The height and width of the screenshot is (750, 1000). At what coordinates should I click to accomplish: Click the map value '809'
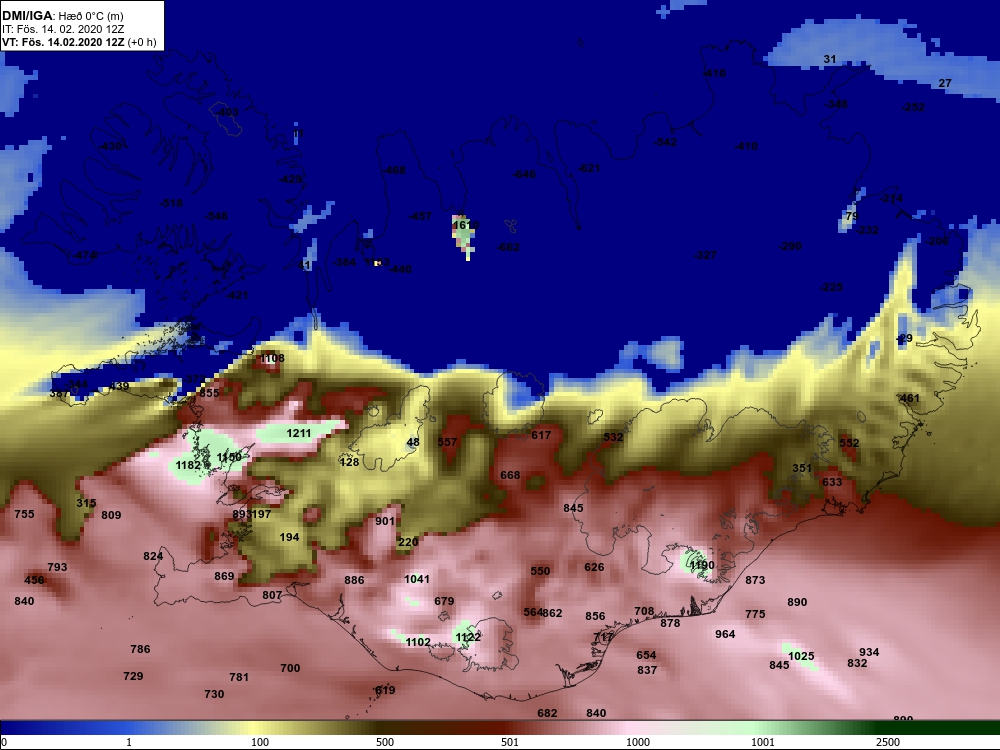(x=111, y=515)
